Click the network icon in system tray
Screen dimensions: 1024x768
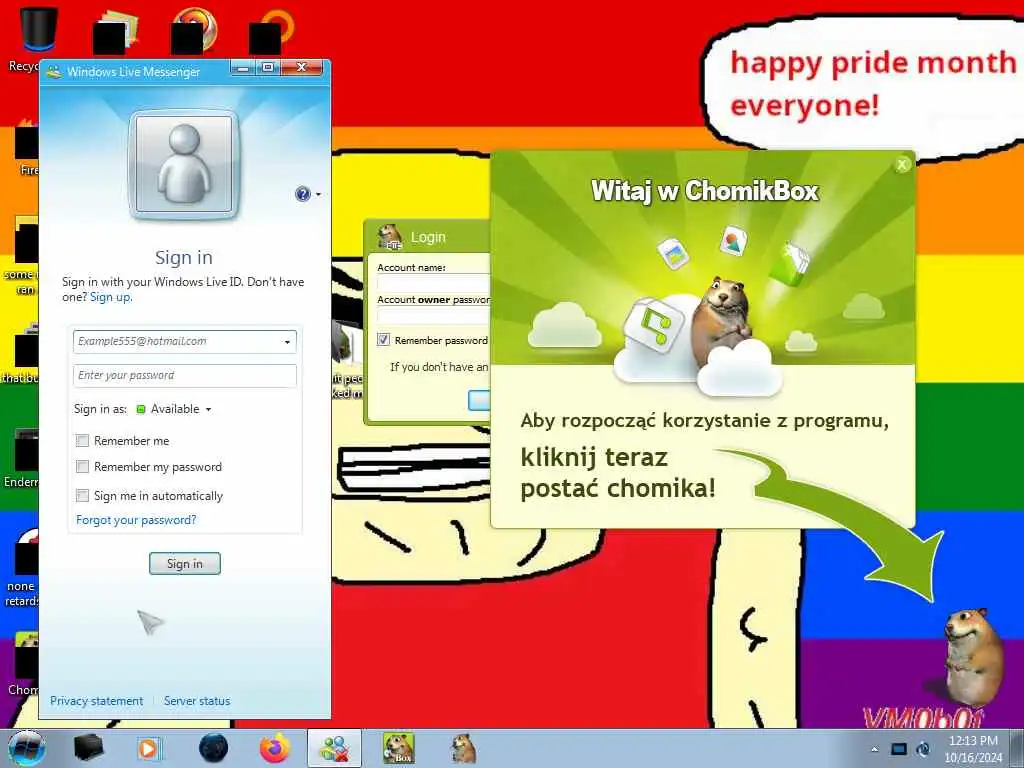899,749
